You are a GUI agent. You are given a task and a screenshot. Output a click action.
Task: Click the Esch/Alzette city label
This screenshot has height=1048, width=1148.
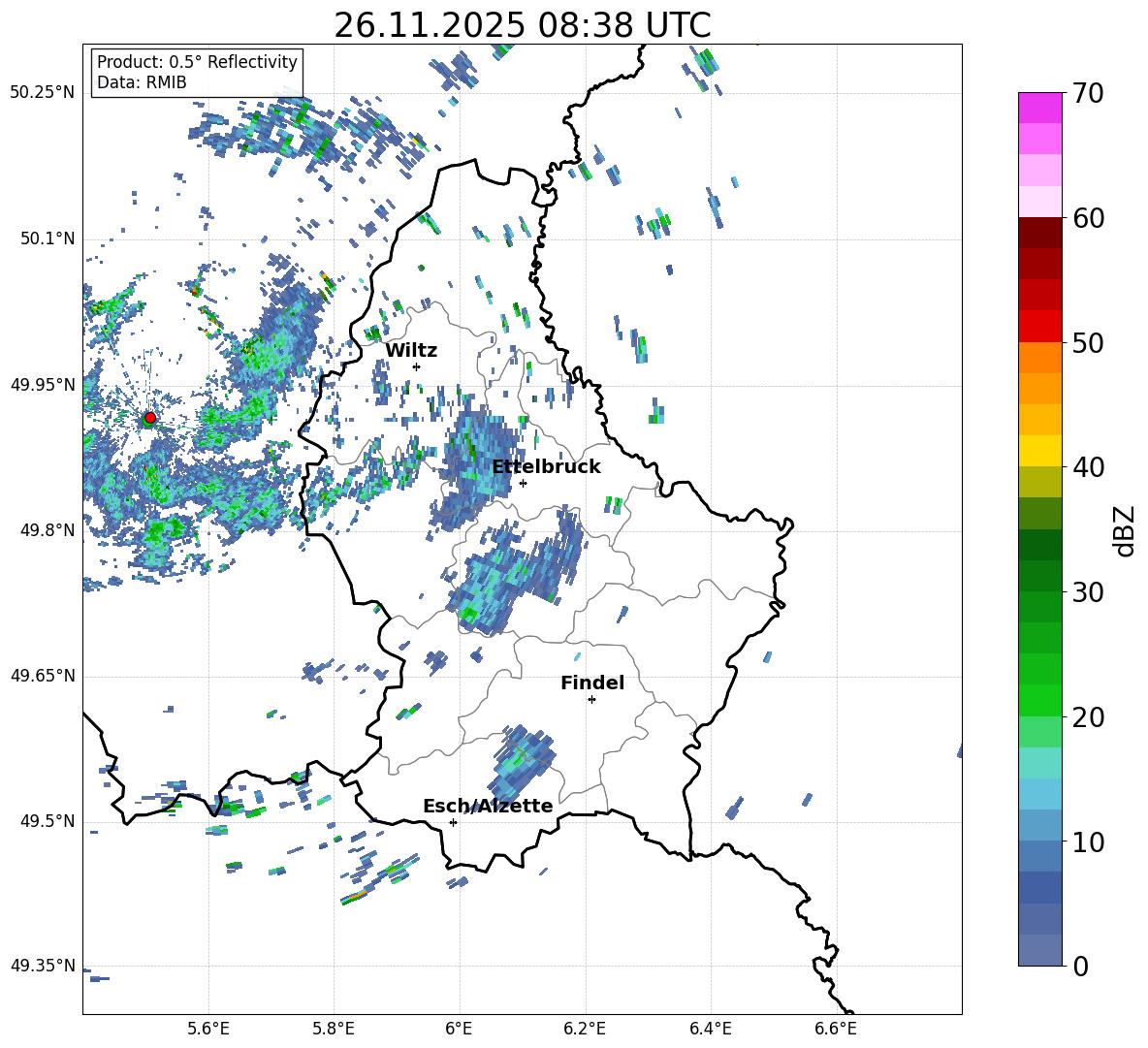coord(488,807)
